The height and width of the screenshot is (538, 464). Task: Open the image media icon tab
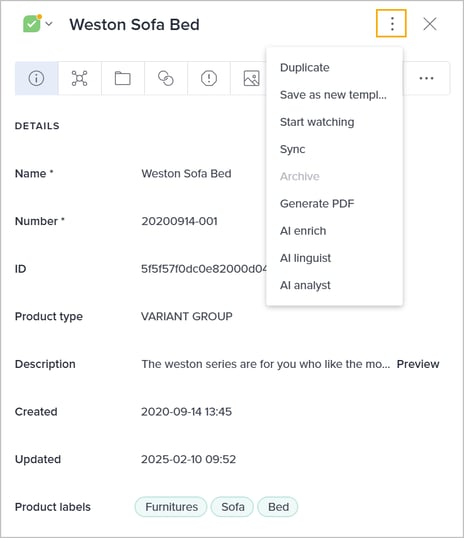(x=251, y=78)
